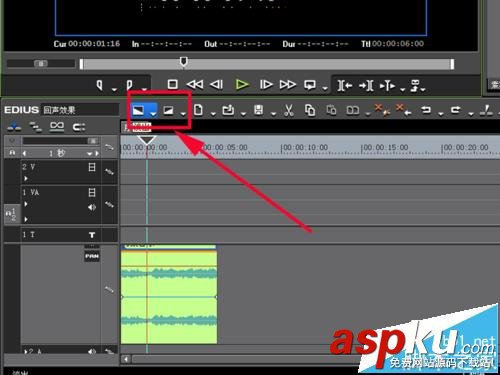Viewport: 500px width, 375px height.
Task: Open the Open project options arrow
Action: pyautogui.click(x=243, y=114)
